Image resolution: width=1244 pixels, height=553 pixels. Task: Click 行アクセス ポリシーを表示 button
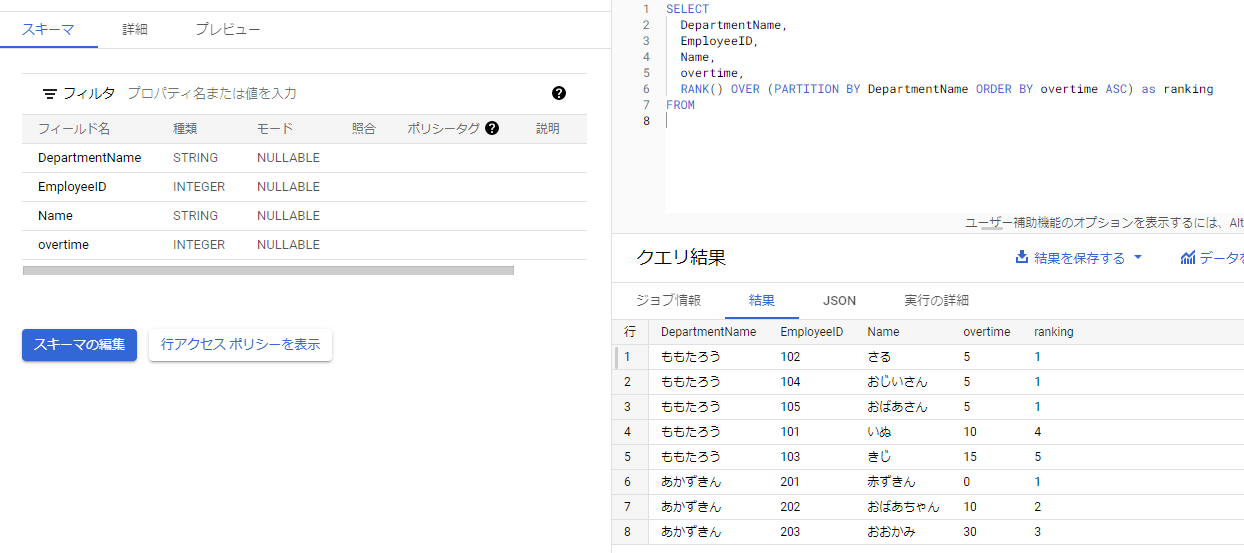[x=240, y=344]
